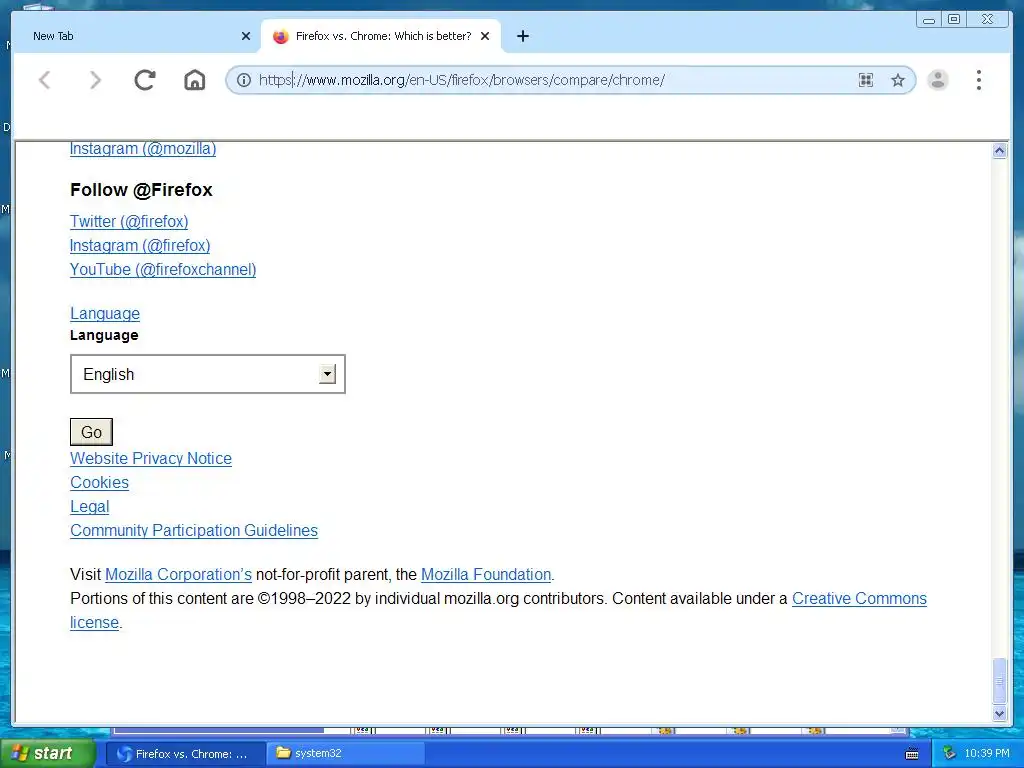
Task: Minimize the browser window
Action: [x=928, y=20]
